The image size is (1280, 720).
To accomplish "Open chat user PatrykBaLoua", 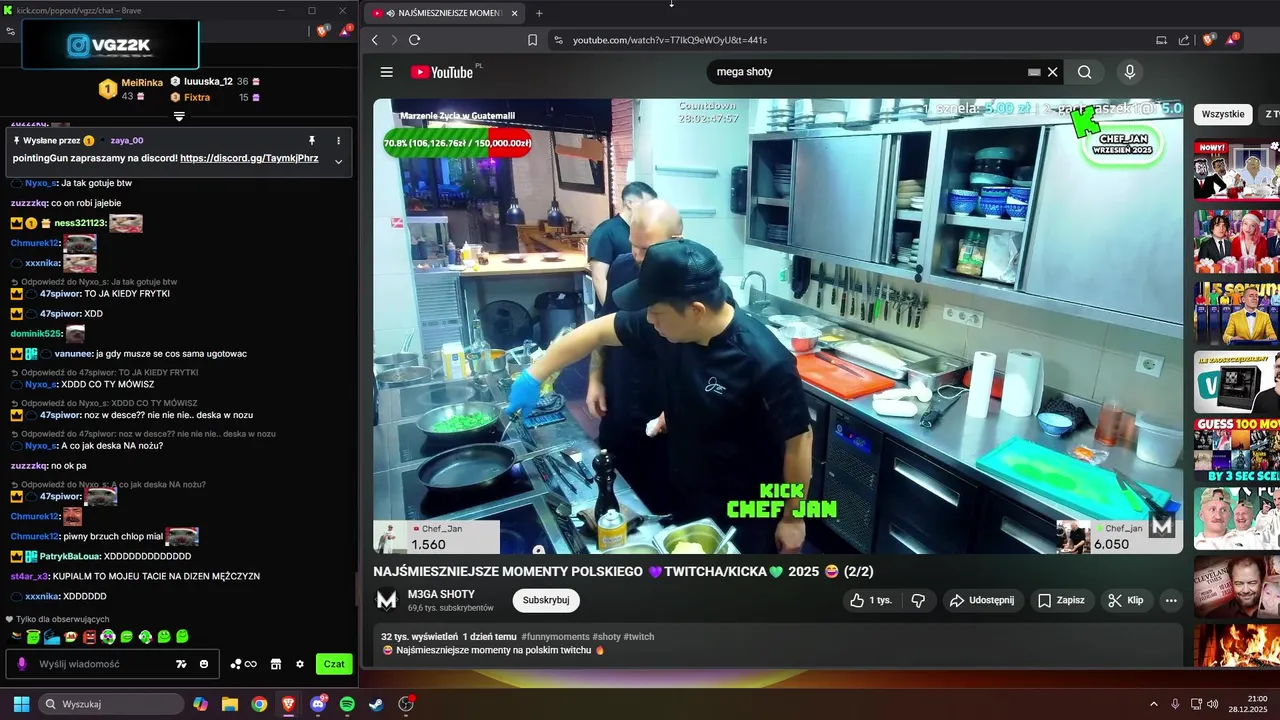I will (70, 556).
